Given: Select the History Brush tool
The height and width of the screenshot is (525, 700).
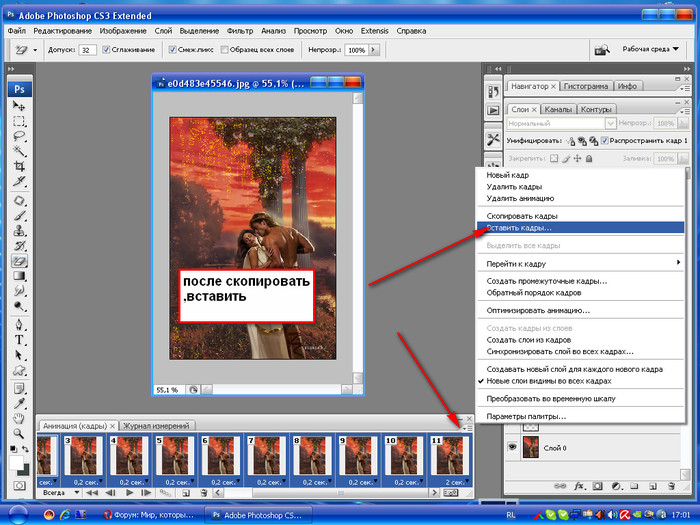Looking at the screenshot, I should [19, 246].
